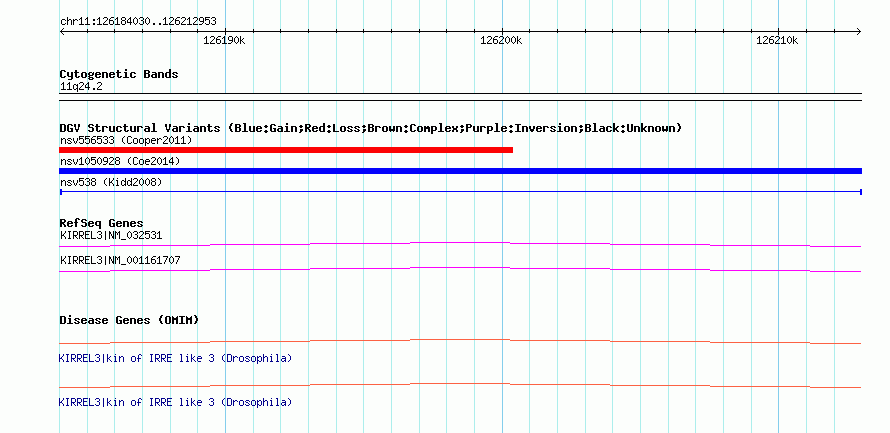Image resolution: width=890 pixels, height=433 pixels.
Task: Click the Disease Genes (OMIM) track heading
Action: pos(129,320)
